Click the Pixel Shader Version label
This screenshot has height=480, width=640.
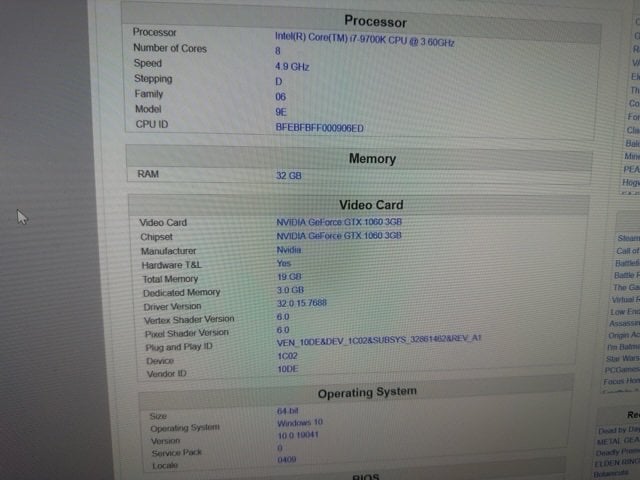pos(187,333)
